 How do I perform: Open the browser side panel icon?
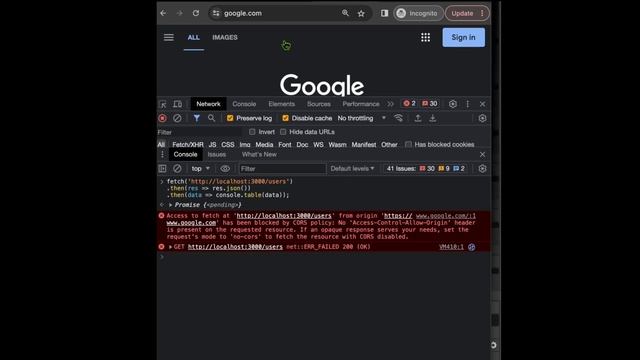[384, 13]
